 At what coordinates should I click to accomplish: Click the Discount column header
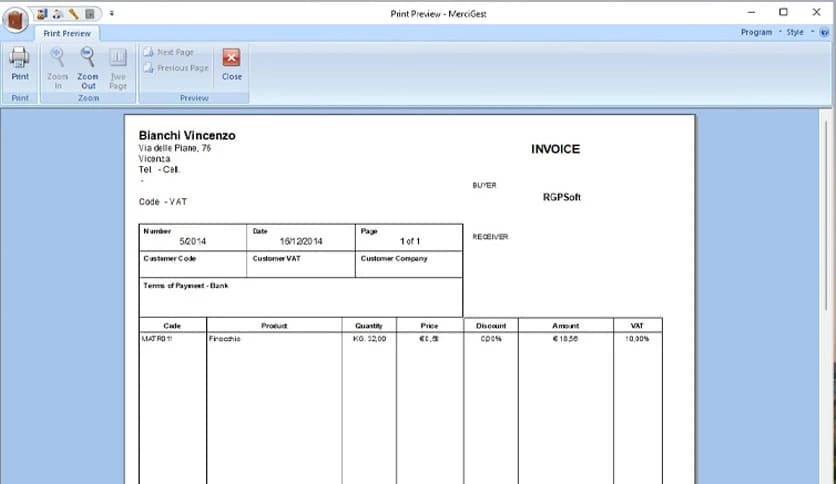point(491,325)
